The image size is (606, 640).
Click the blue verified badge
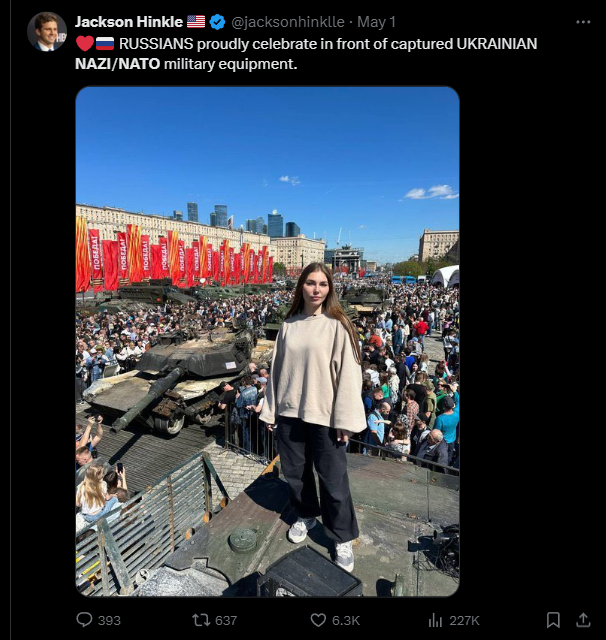[x=218, y=22]
